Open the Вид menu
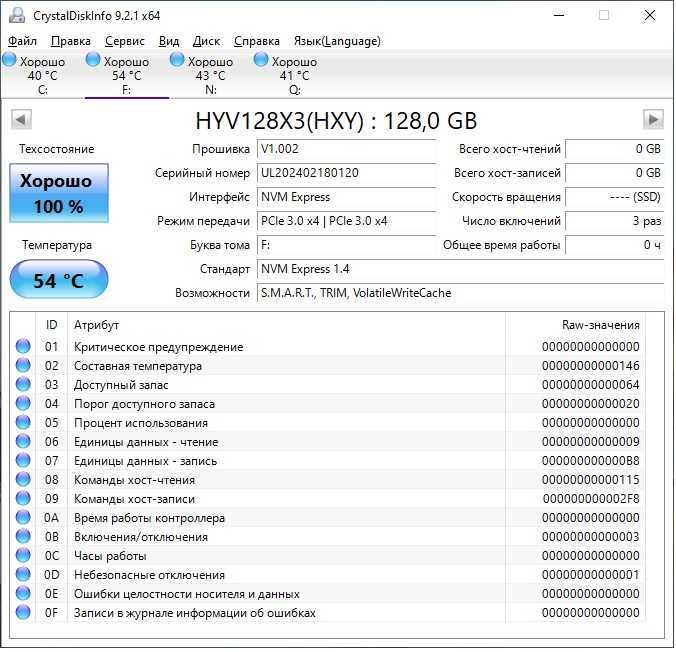 point(169,41)
